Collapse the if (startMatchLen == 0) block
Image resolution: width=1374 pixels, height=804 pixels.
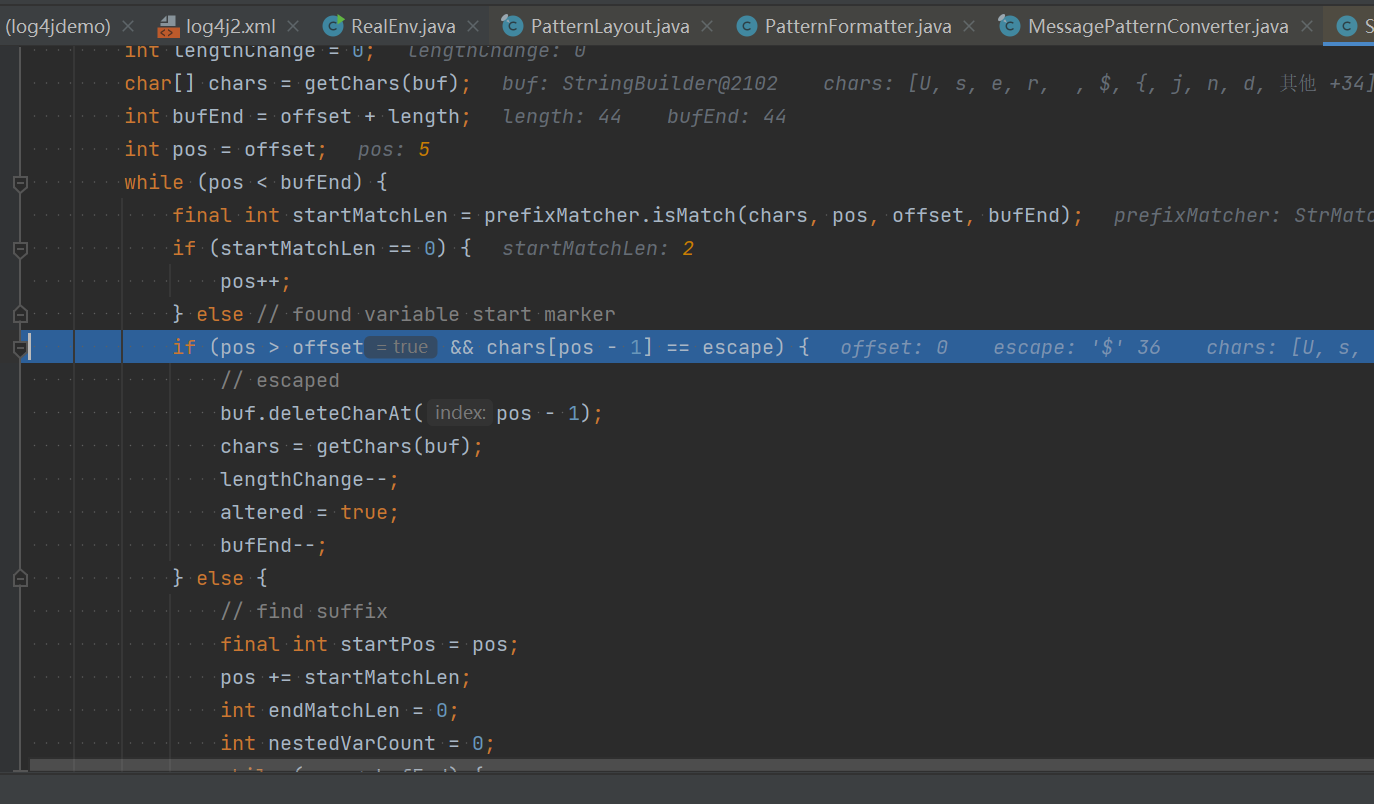tap(19, 249)
